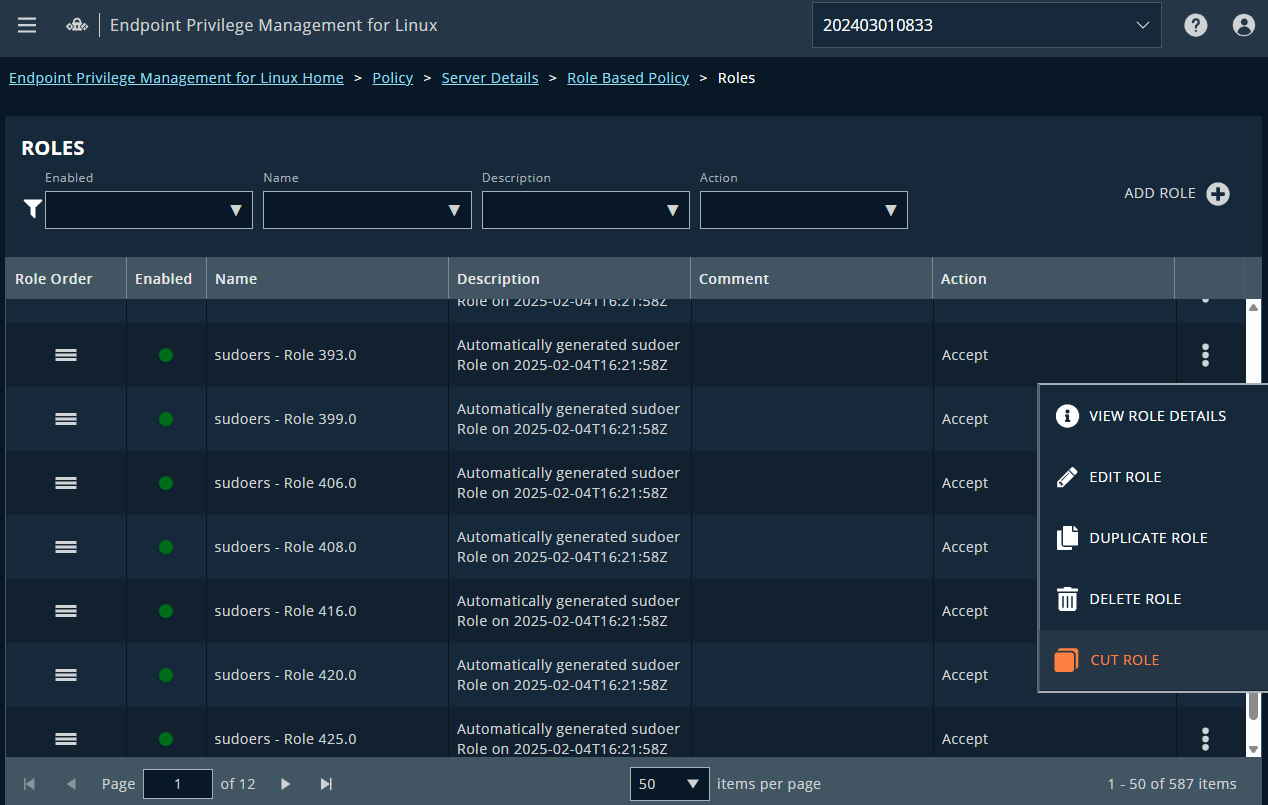Go to previous page of roles
Screen dimensions: 1268x805
(x=71, y=784)
